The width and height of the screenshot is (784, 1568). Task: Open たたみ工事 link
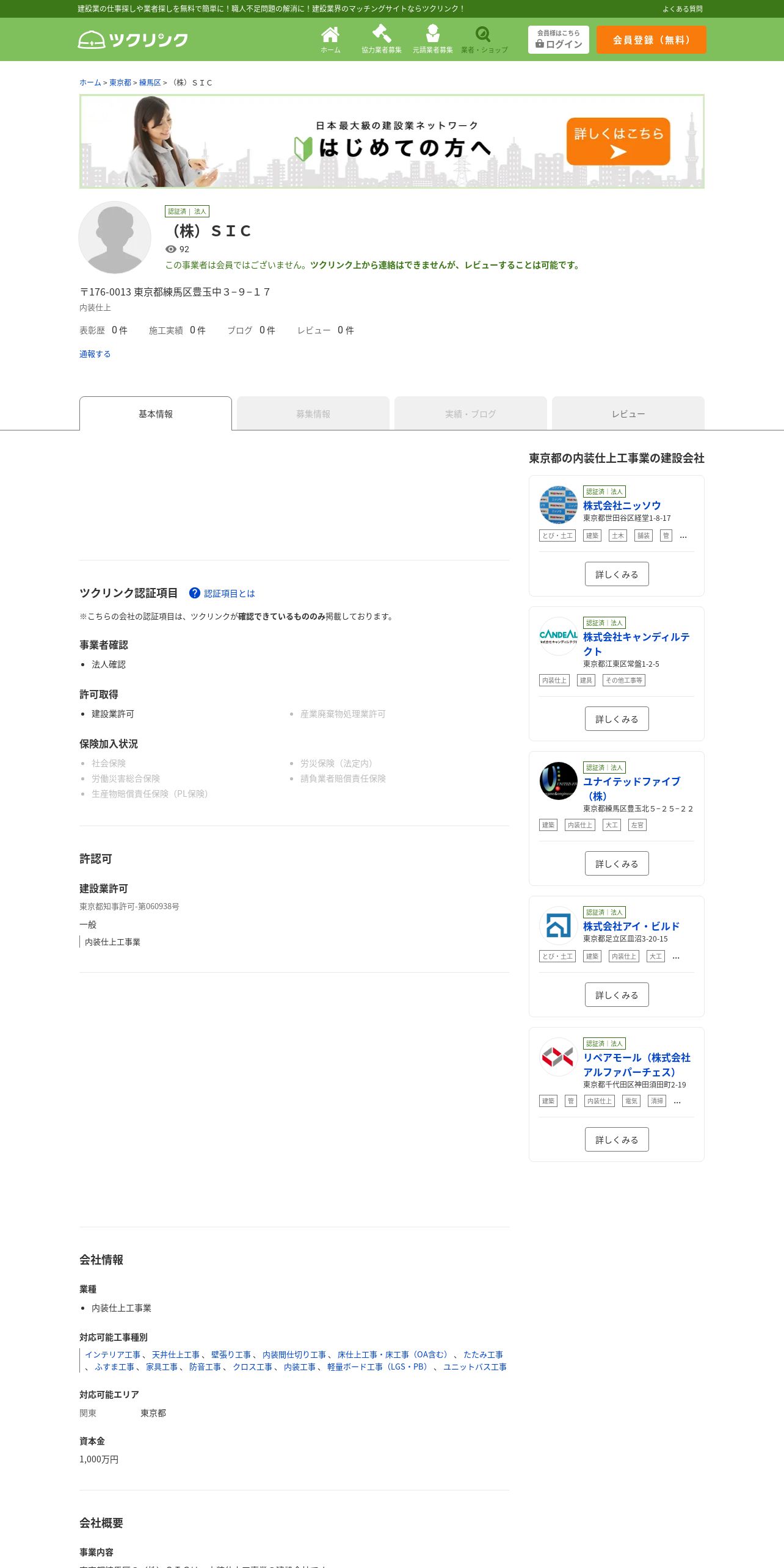[483, 1354]
